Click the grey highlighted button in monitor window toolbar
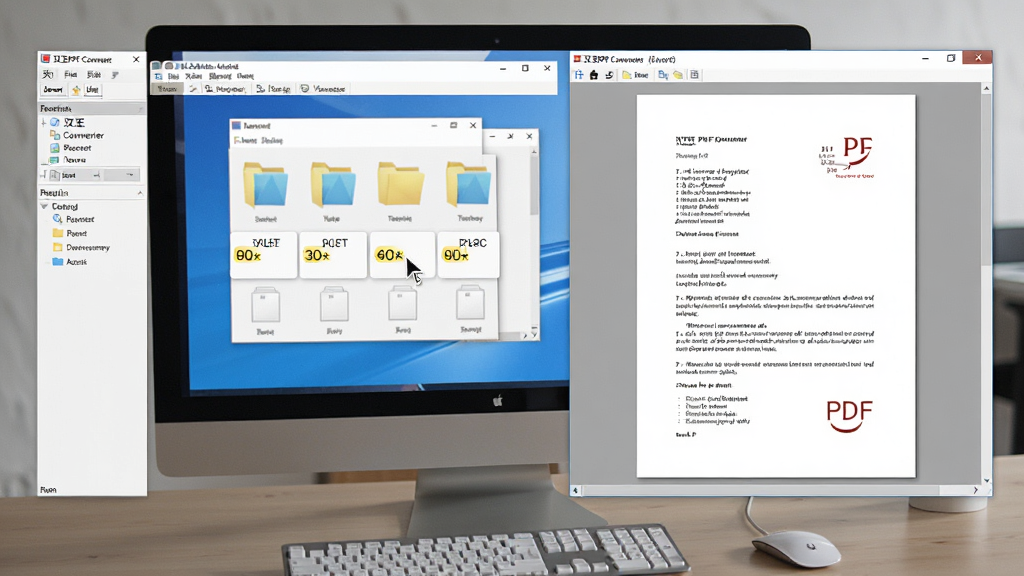1024x576 pixels. pos(167,89)
